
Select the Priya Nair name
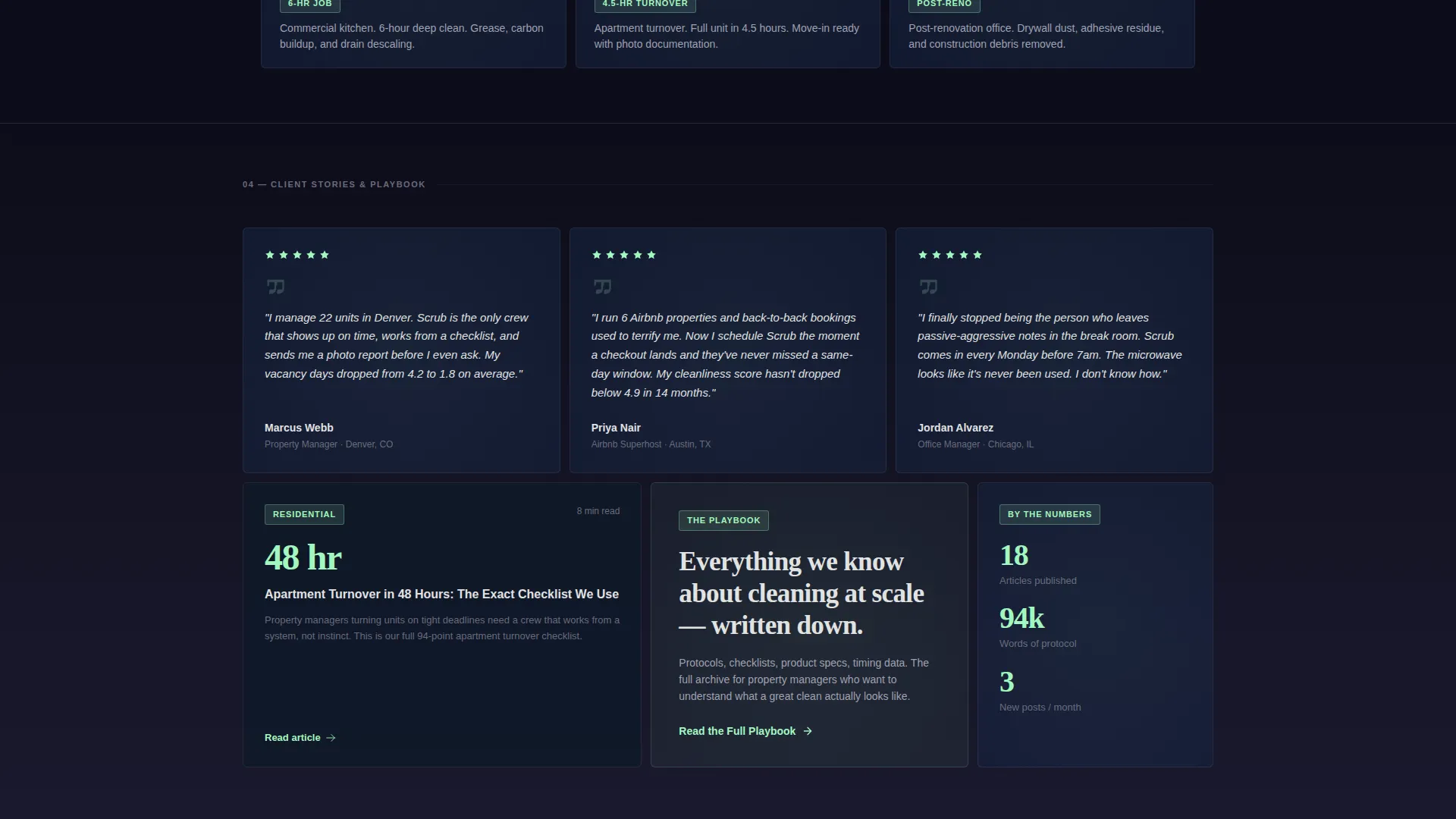point(616,428)
